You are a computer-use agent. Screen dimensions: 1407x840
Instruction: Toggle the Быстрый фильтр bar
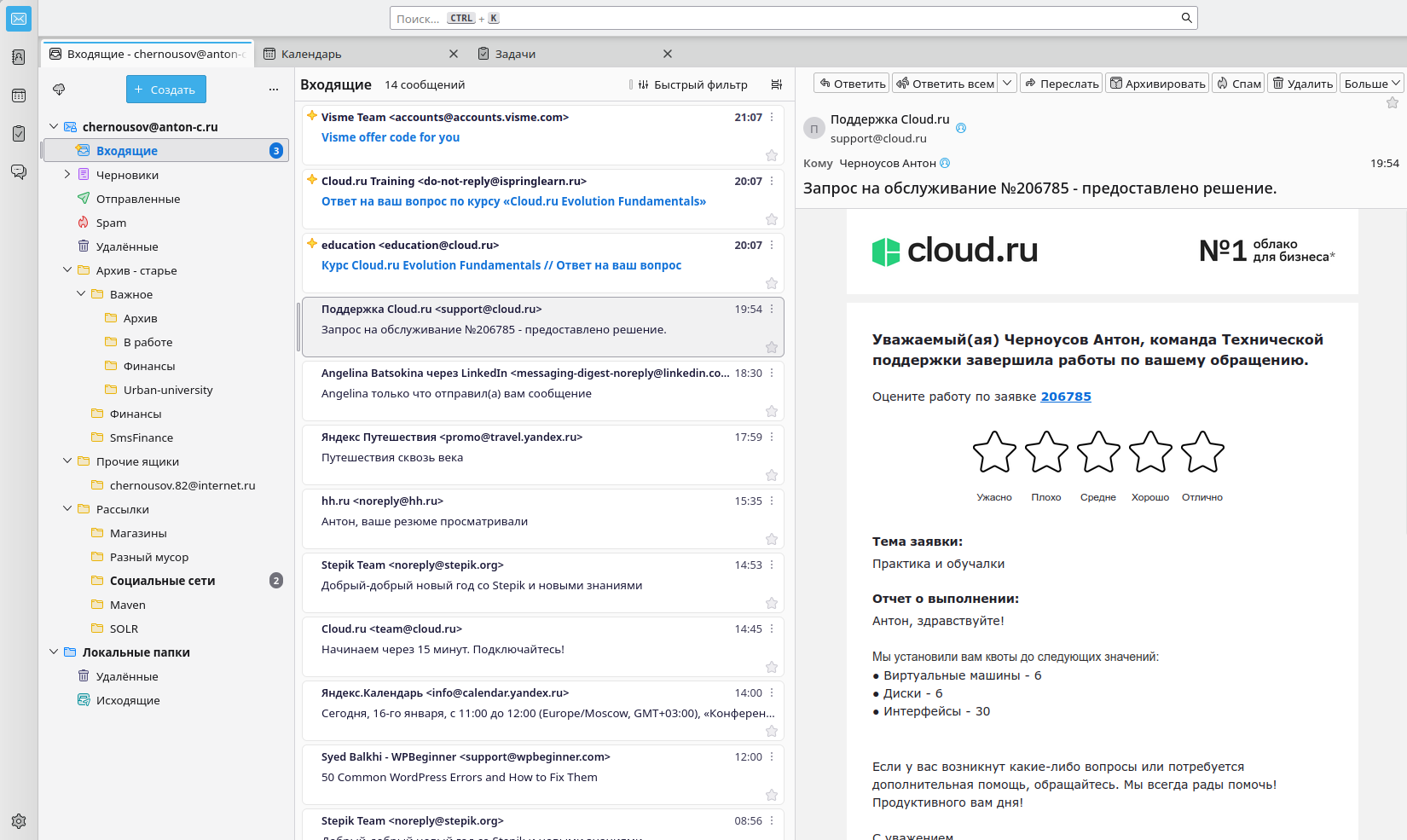[x=692, y=84]
